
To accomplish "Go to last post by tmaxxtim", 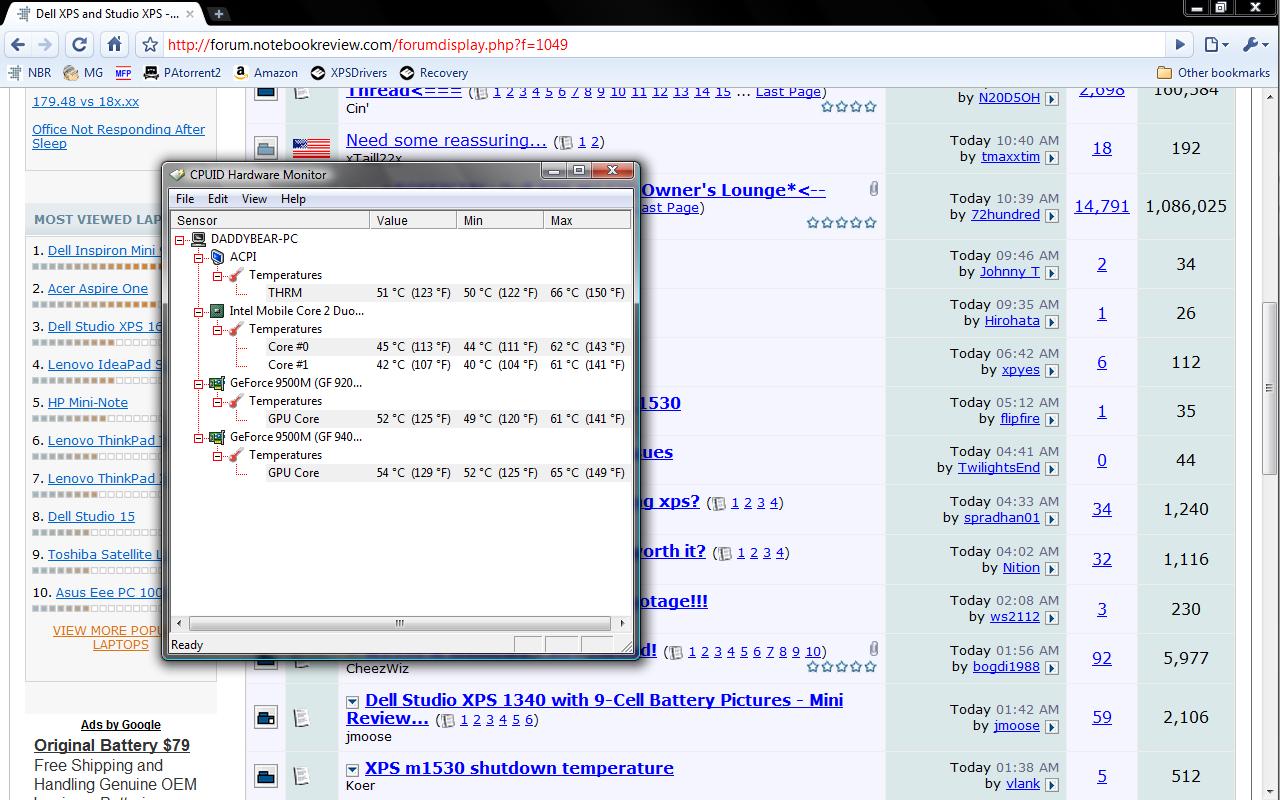I will click(1052, 158).
